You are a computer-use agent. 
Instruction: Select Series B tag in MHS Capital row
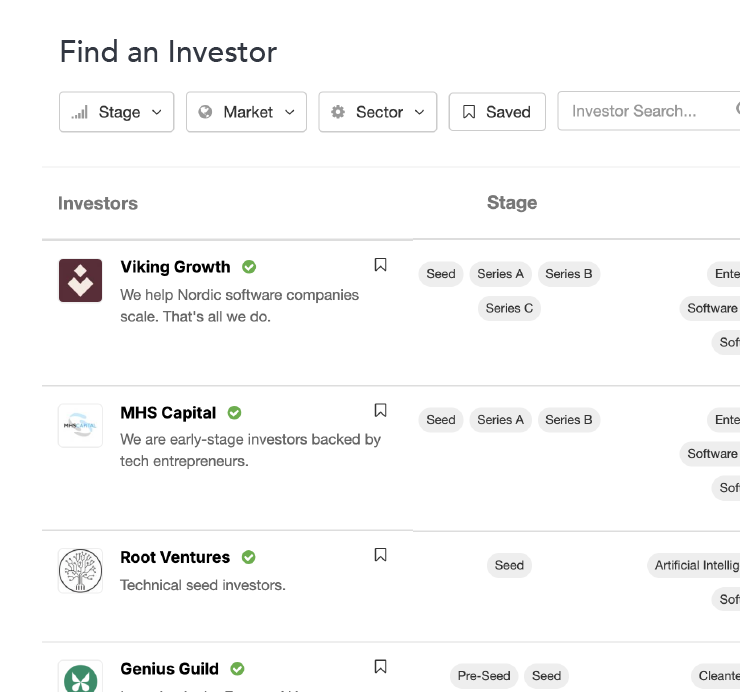click(569, 420)
